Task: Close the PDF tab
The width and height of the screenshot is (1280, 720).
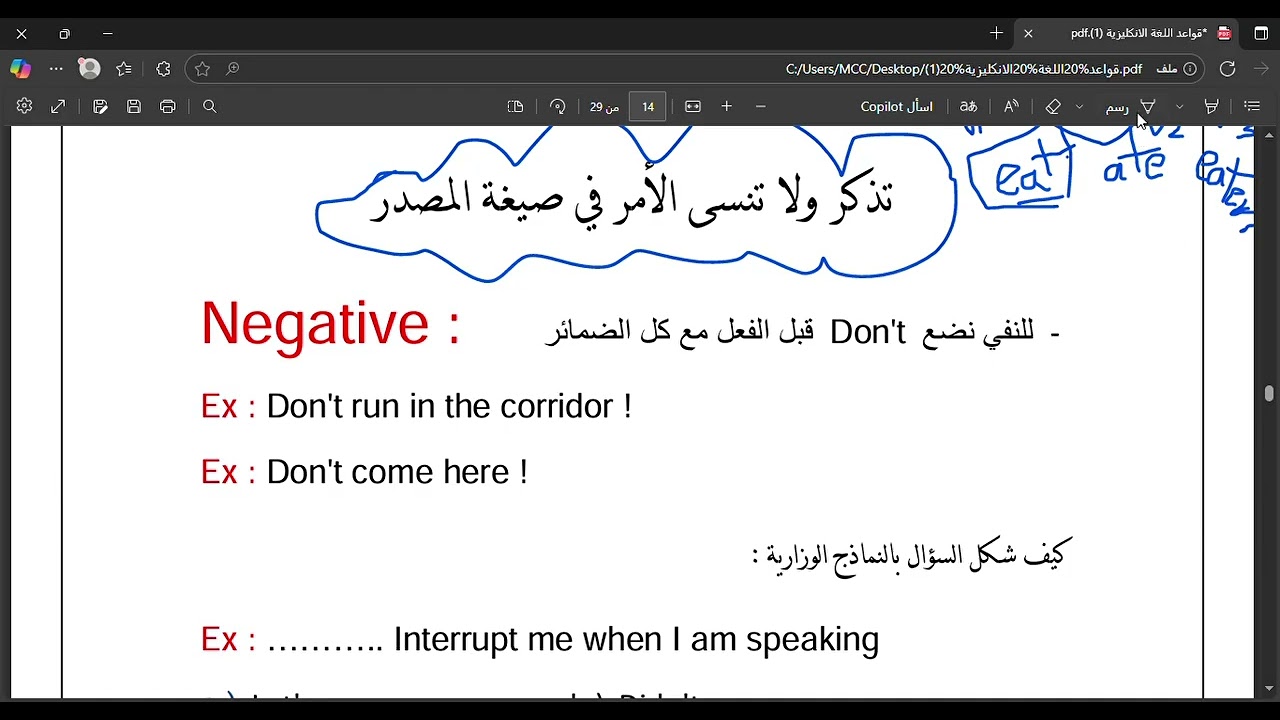Action: (1028, 33)
